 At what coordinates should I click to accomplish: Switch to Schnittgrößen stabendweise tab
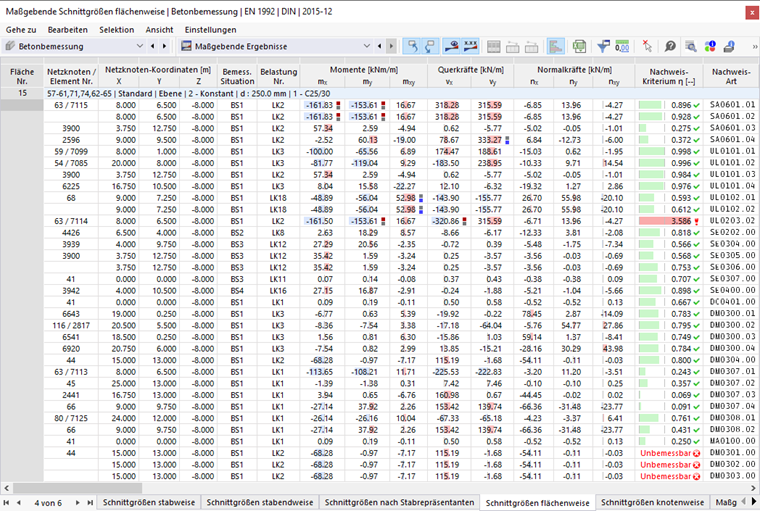click(259, 502)
